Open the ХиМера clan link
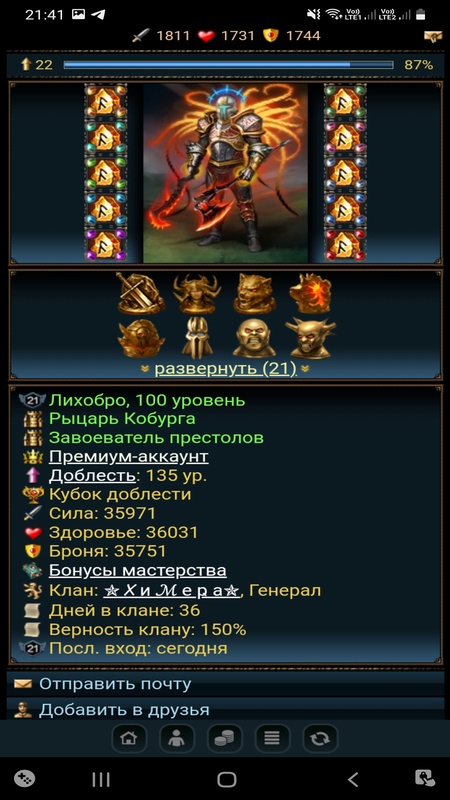 pos(172,591)
